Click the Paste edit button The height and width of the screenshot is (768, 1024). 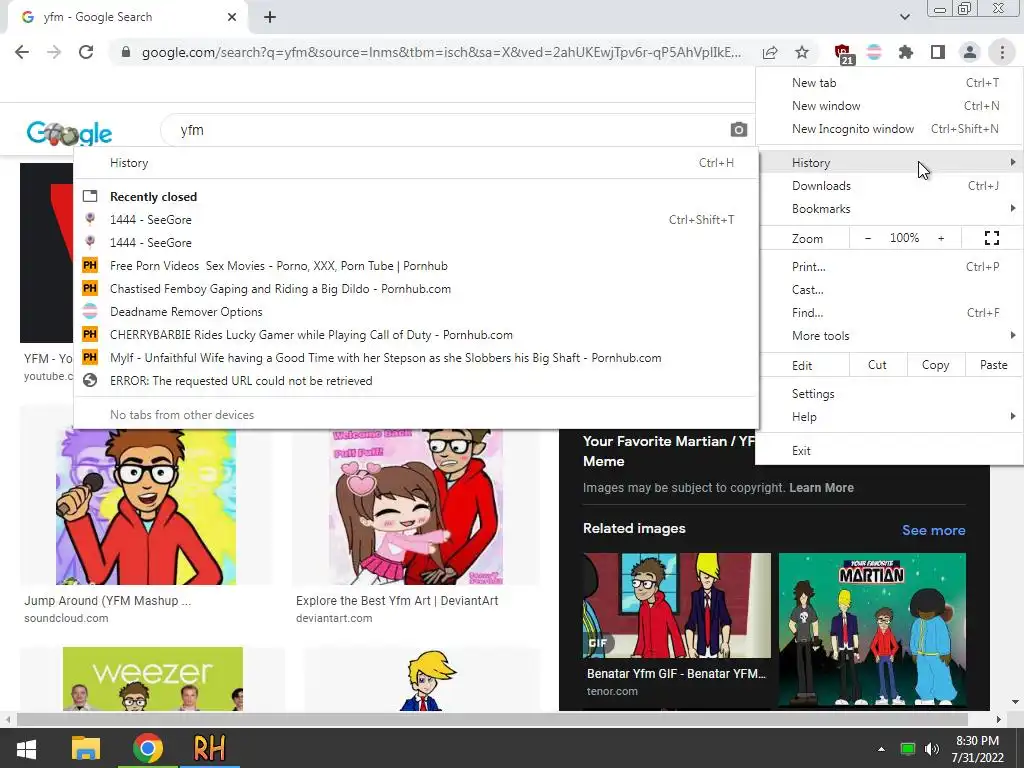(993, 365)
